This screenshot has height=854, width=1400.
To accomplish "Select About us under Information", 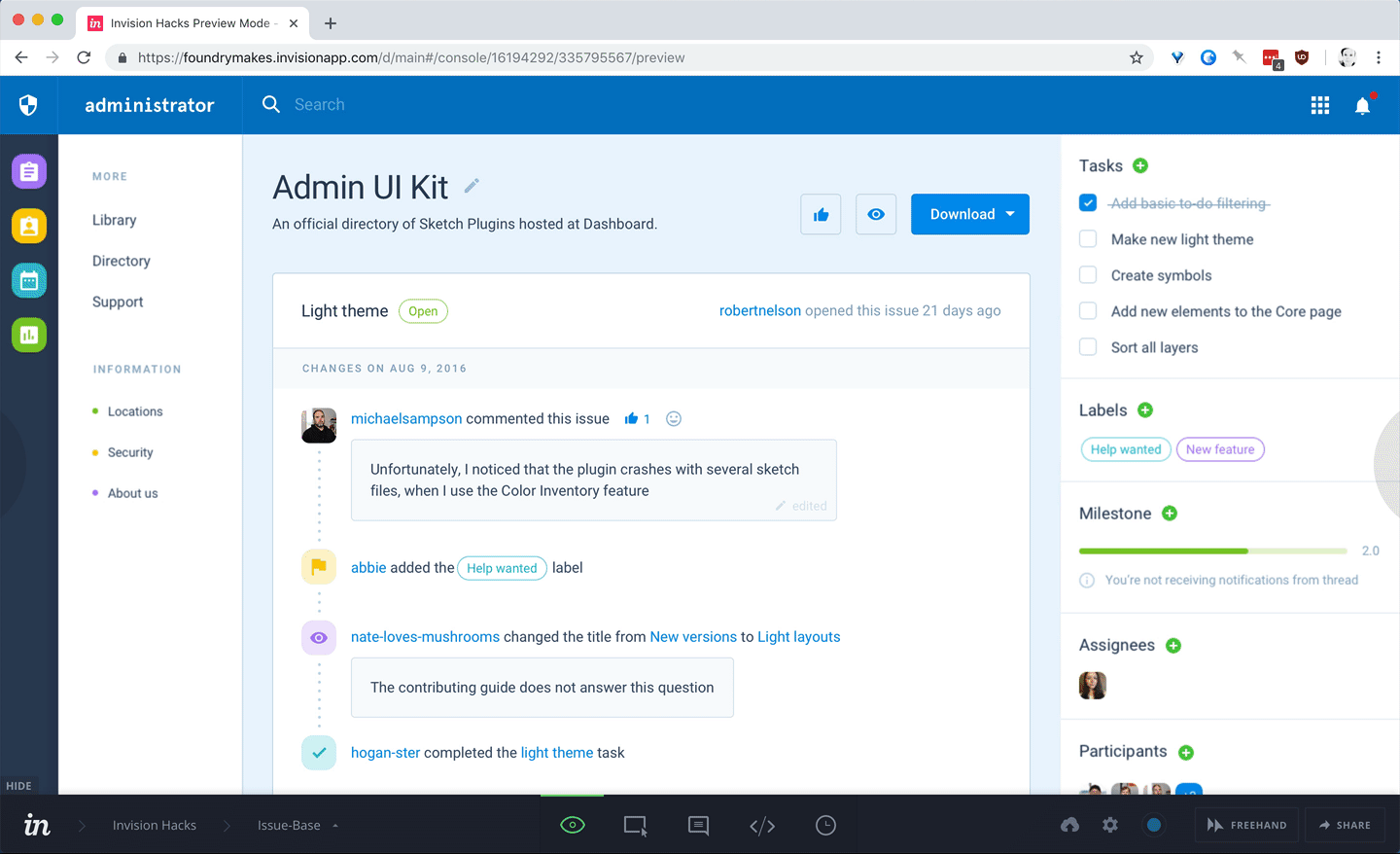I will coord(132,493).
